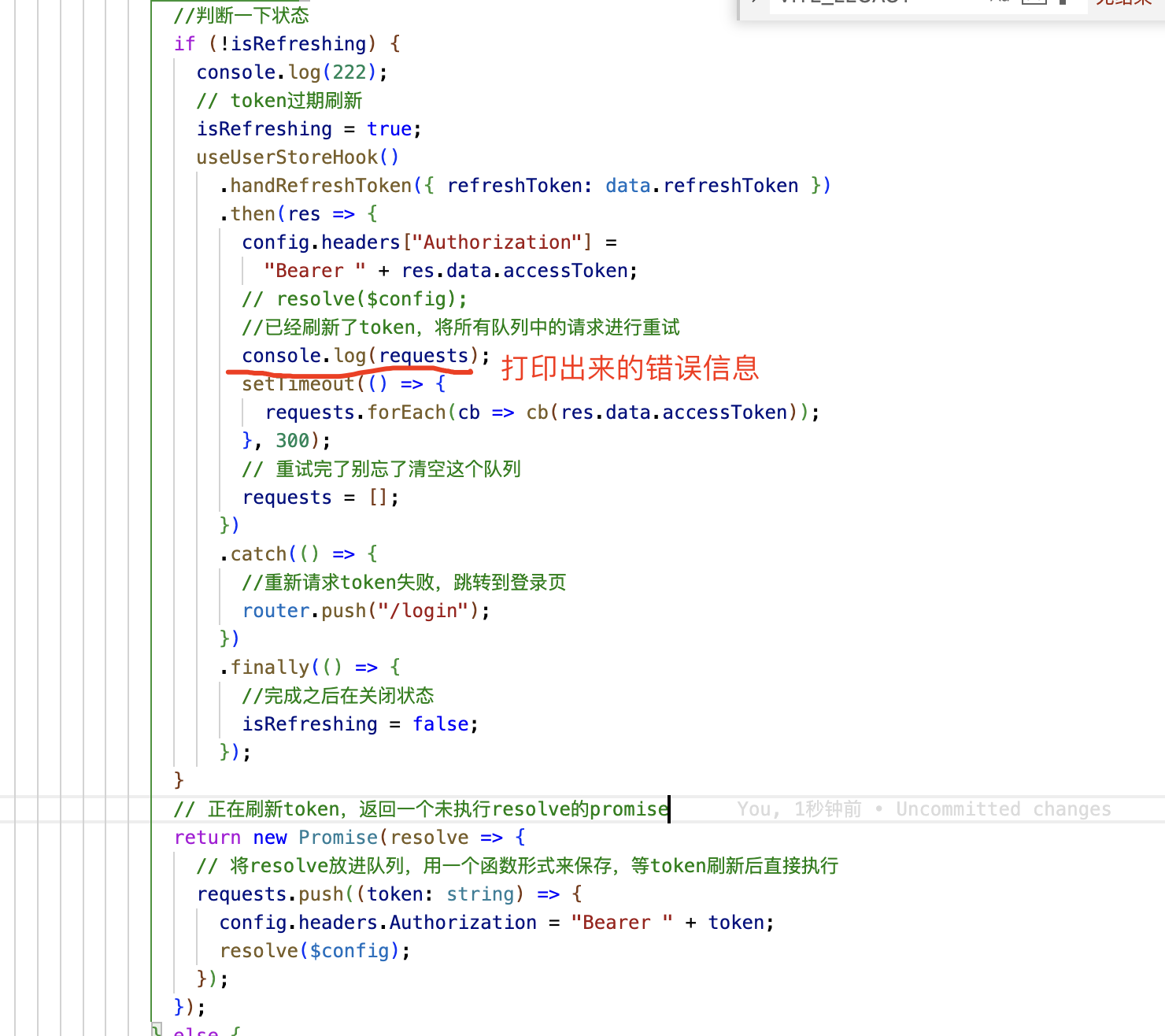Image resolution: width=1165 pixels, height=1036 pixels.
Task: Click the 'console.log(222);' statement
Action: pos(292,72)
